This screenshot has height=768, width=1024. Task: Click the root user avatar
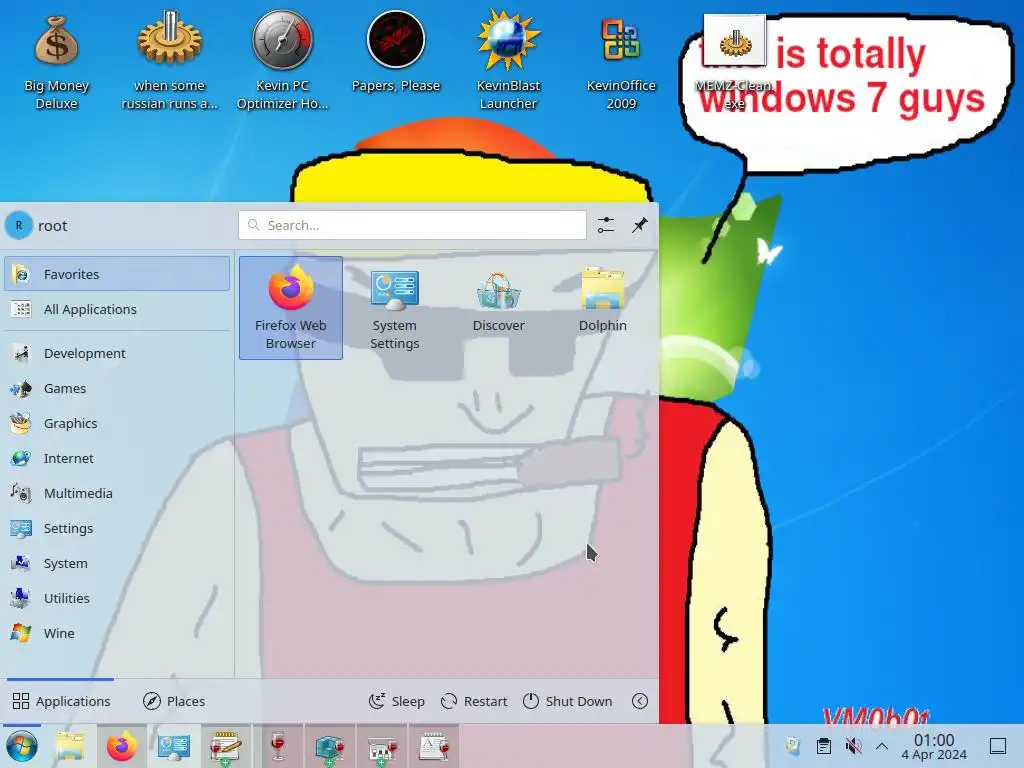click(x=19, y=225)
